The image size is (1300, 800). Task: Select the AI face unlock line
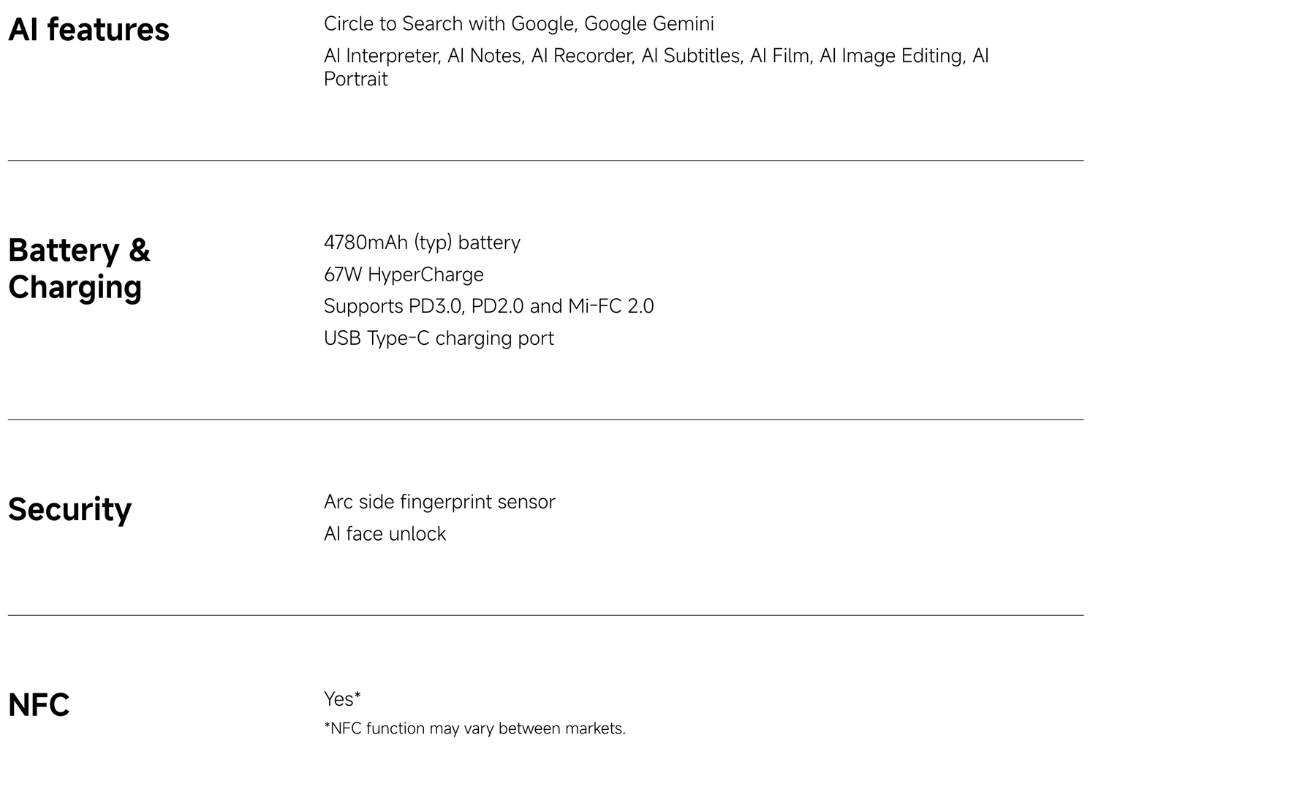[385, 534]
